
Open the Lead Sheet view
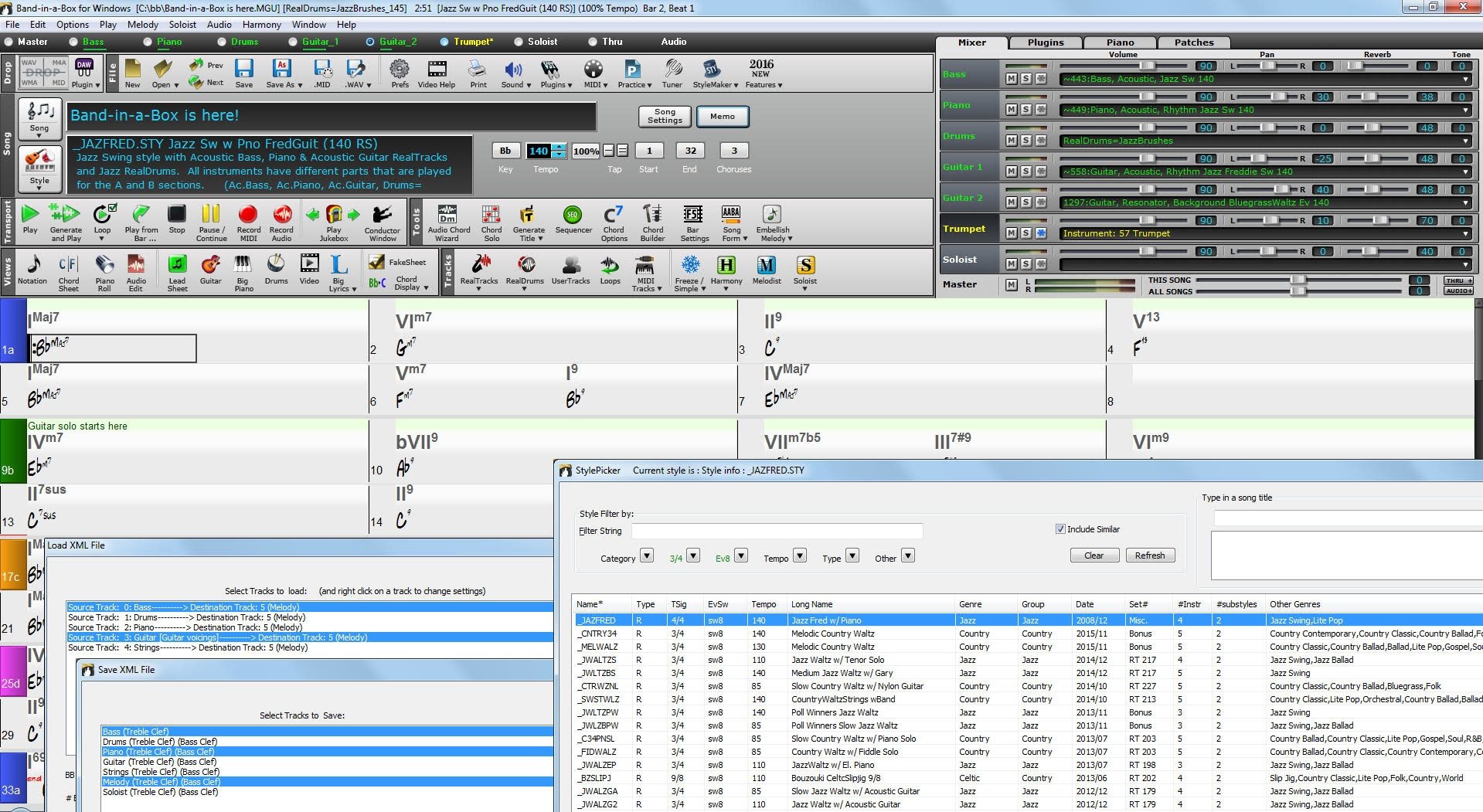click(x=177, y=272)
